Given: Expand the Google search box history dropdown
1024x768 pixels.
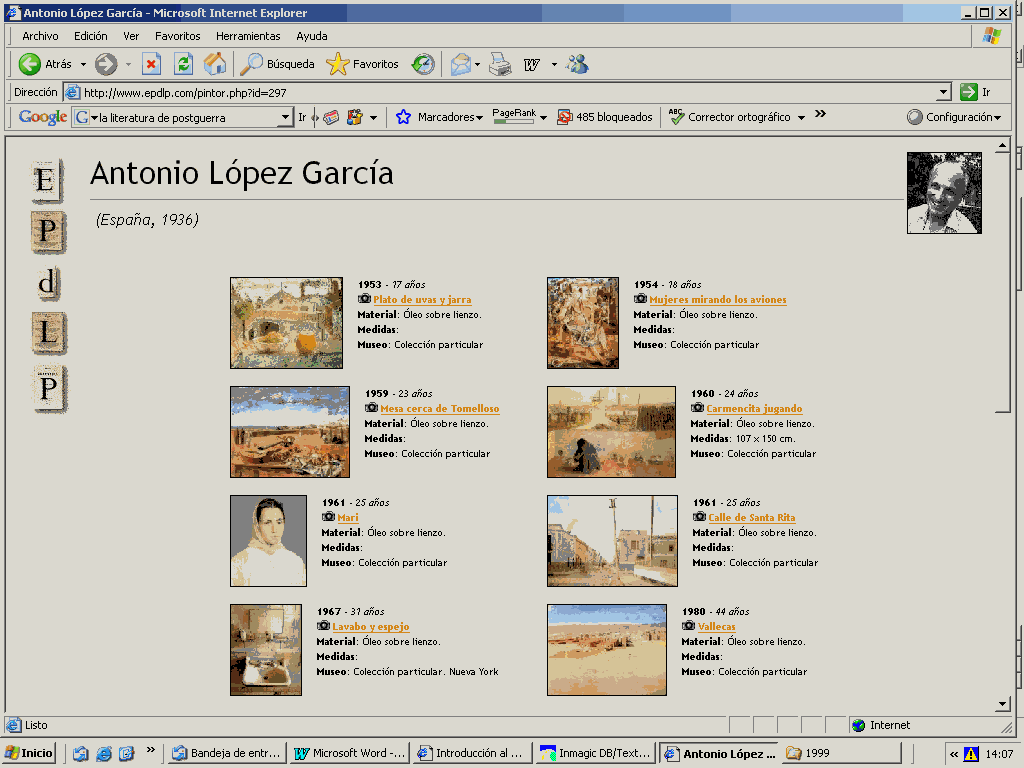Looking at the screenshot, I should tap(285, 118).
